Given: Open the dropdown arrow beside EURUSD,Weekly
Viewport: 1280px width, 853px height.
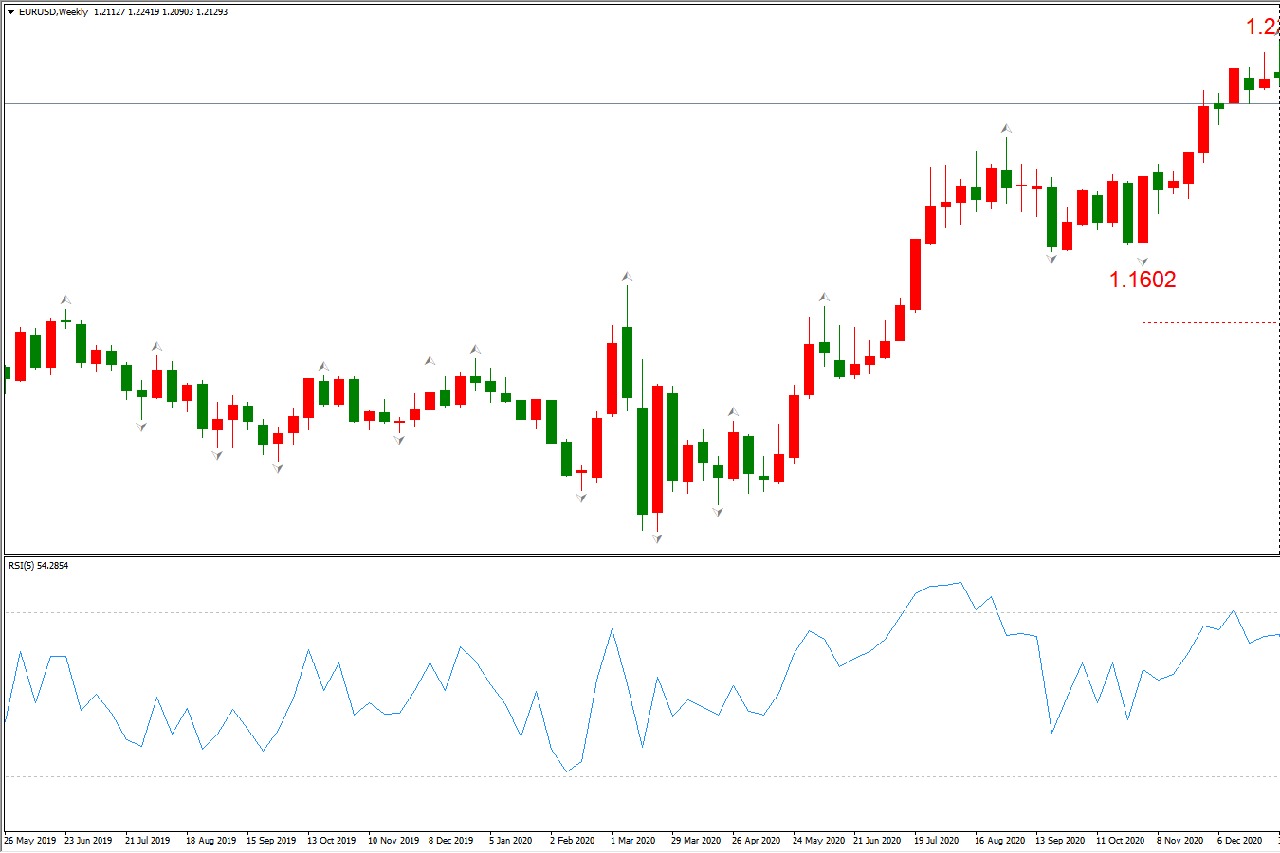Looking at the screenshot, I should (11, 12).
